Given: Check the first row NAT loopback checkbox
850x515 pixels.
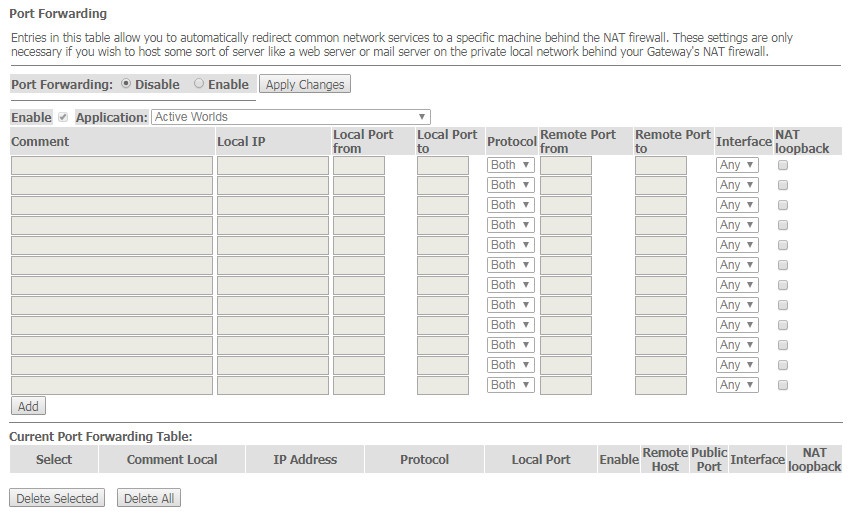Looking at the screenshot, I should click(783, 165).
